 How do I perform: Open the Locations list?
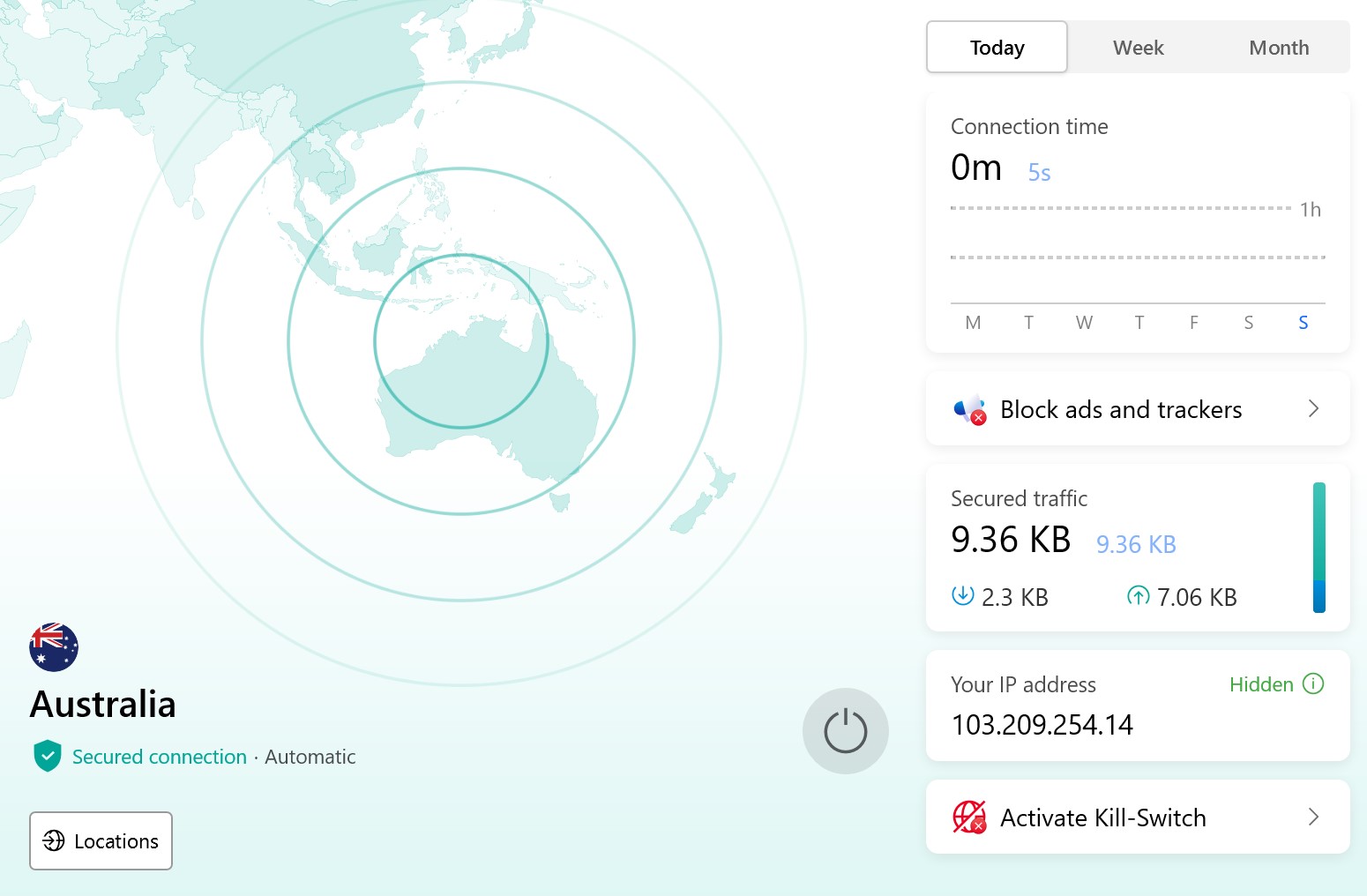coord(101,840)
